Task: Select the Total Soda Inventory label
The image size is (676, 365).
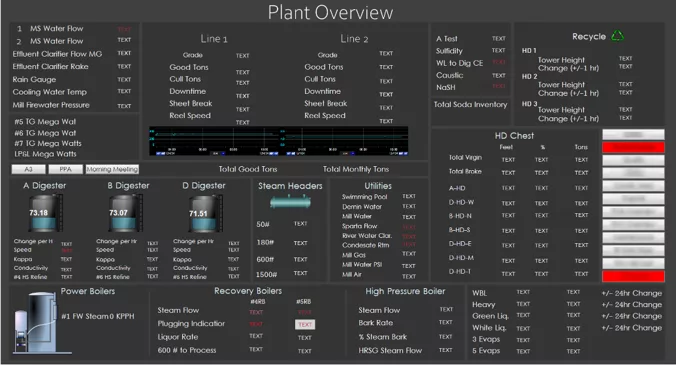Action: [470, 104]
